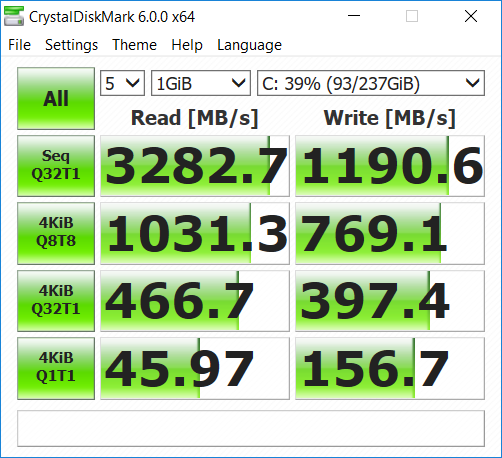
Task: Open the Settings menu
Action: click(71, 45)
